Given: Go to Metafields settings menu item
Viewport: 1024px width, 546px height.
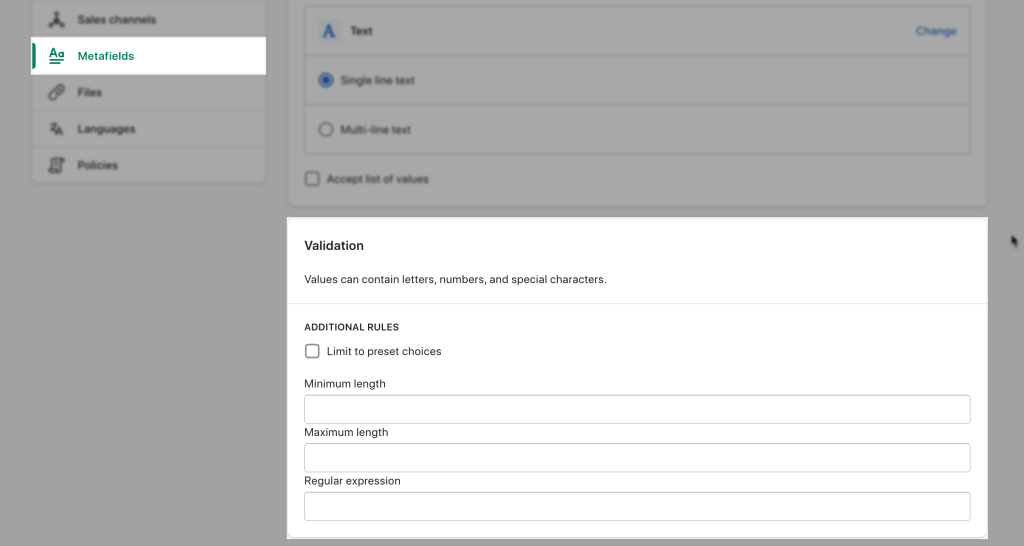Looking at the screenshot, I should 148,56.
